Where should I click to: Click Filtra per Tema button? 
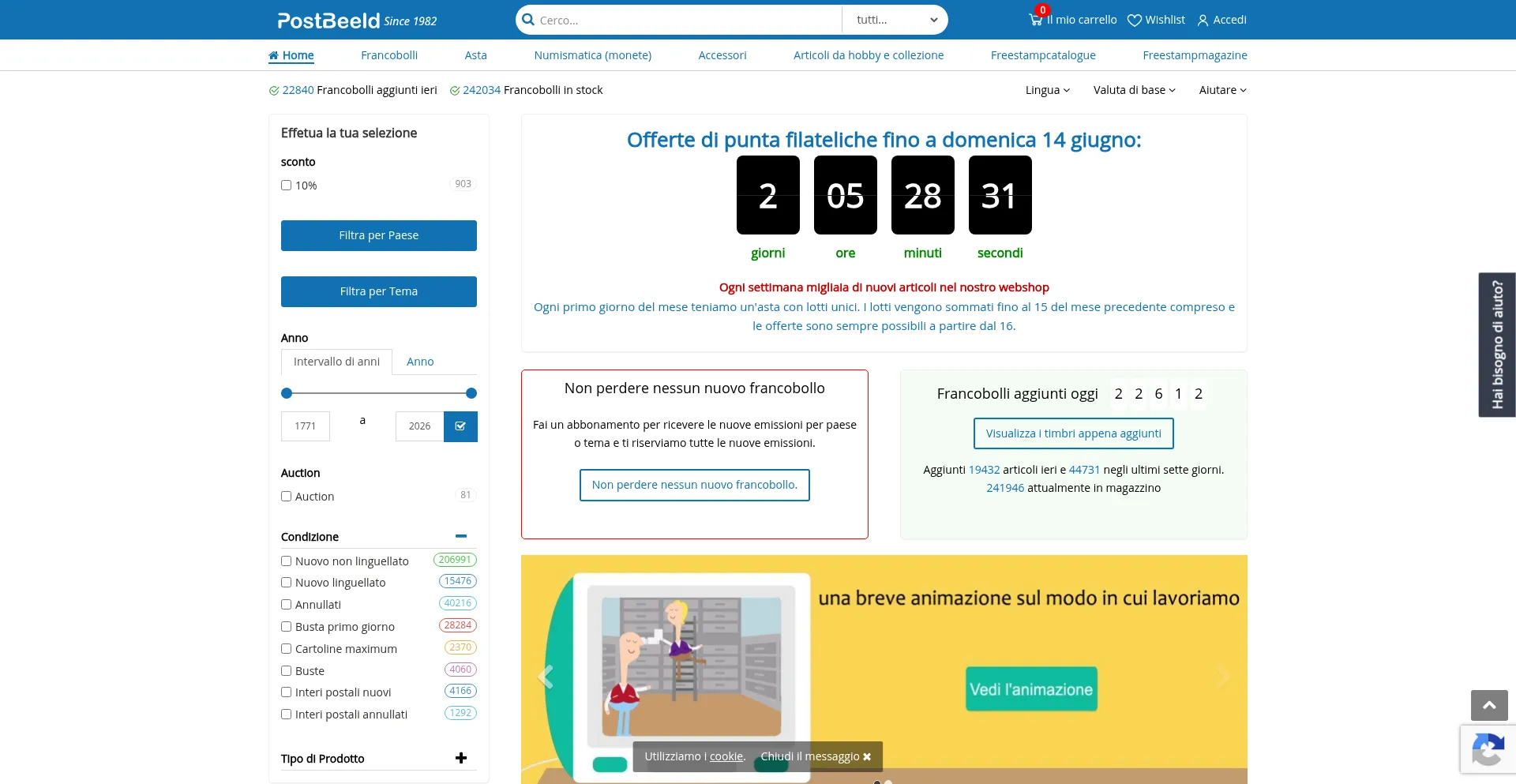pyautogui.click(x=379, y=291)
